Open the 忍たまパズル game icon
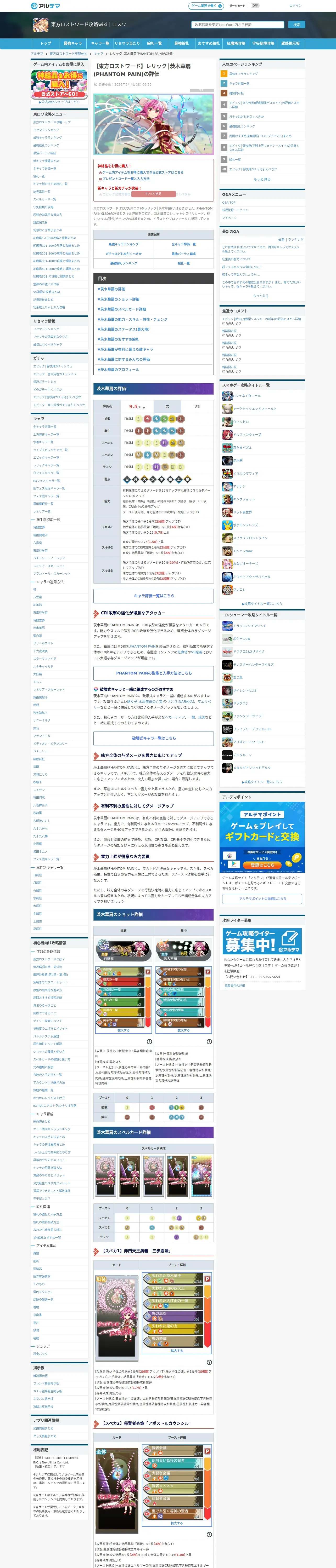The height and width of the screenshot is (1568, 336). pyautogui.click(x=227, y=447)
